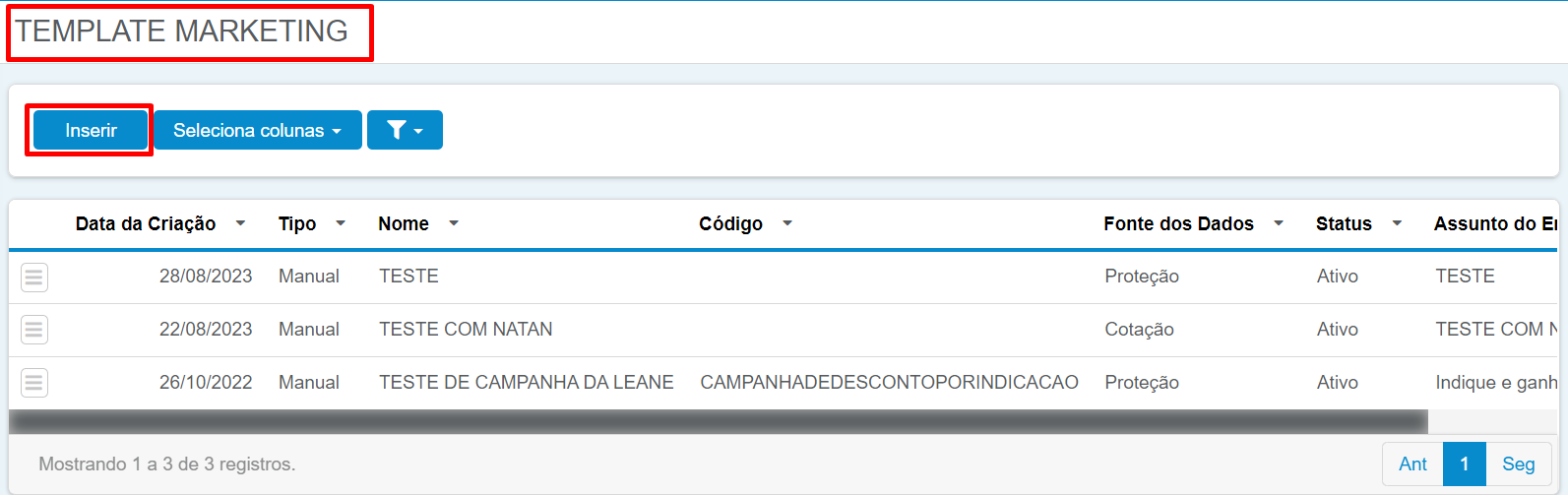This screenshot has width=1568, height=495.
Task: Open Nome column header dropdown arrow
Action: [x=454, y=223]
